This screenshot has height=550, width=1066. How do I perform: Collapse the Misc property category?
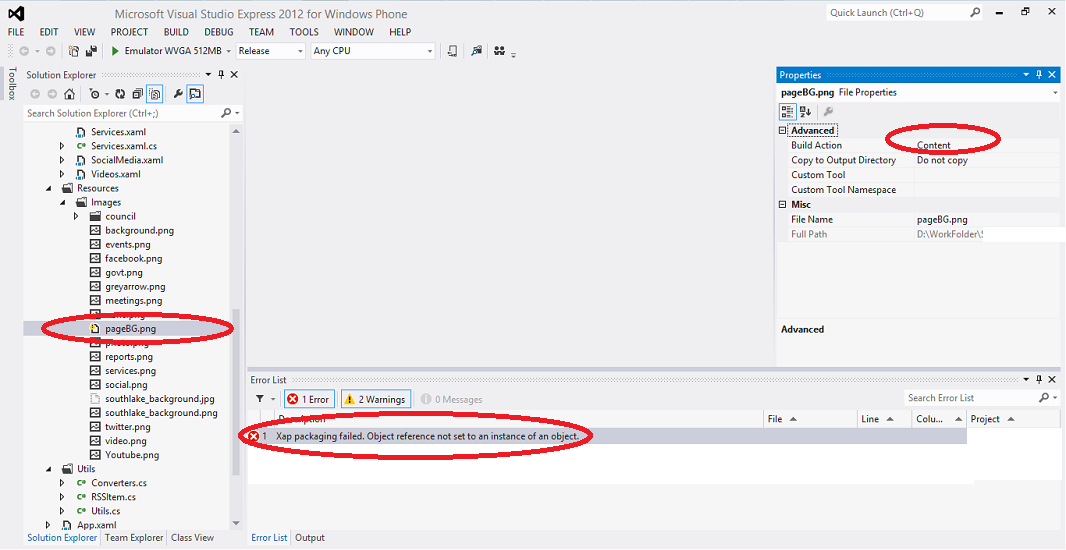click(x=783, y=205)
